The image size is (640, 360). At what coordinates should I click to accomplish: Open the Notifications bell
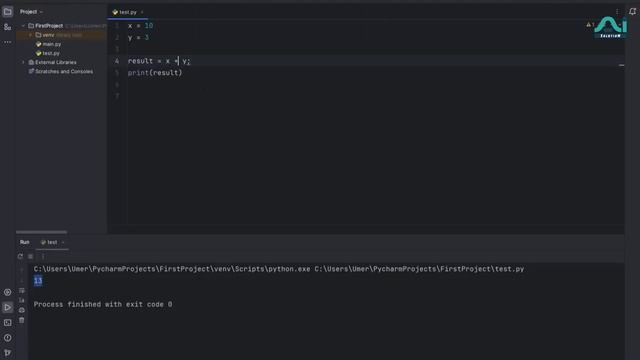(x=632, y=12)
